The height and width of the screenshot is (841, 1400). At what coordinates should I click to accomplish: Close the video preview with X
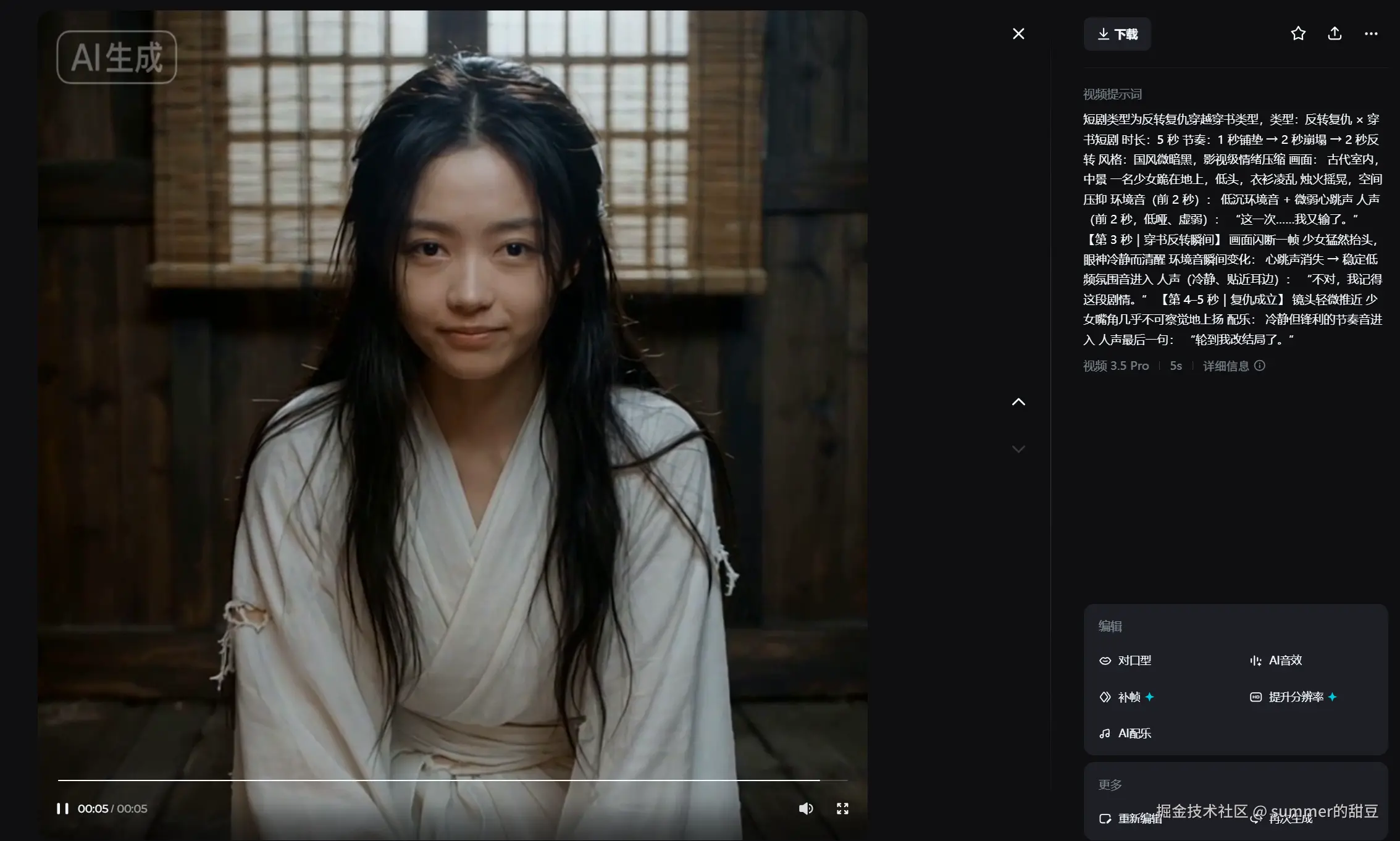pos(1018,34)
